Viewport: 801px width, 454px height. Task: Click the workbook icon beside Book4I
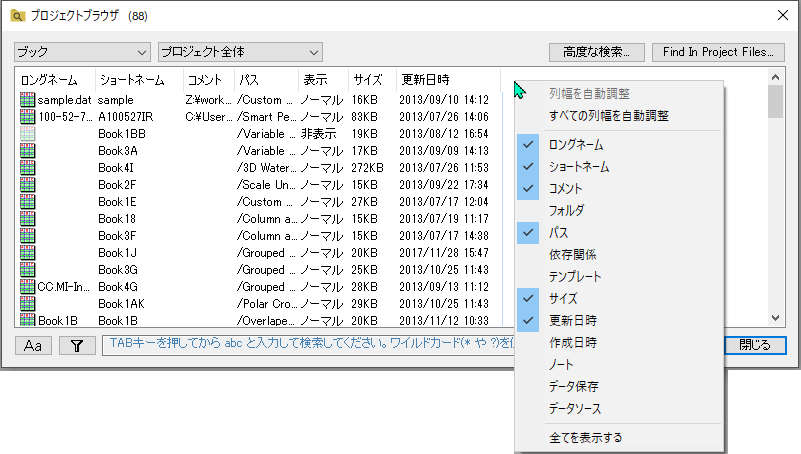click(28, 168)
